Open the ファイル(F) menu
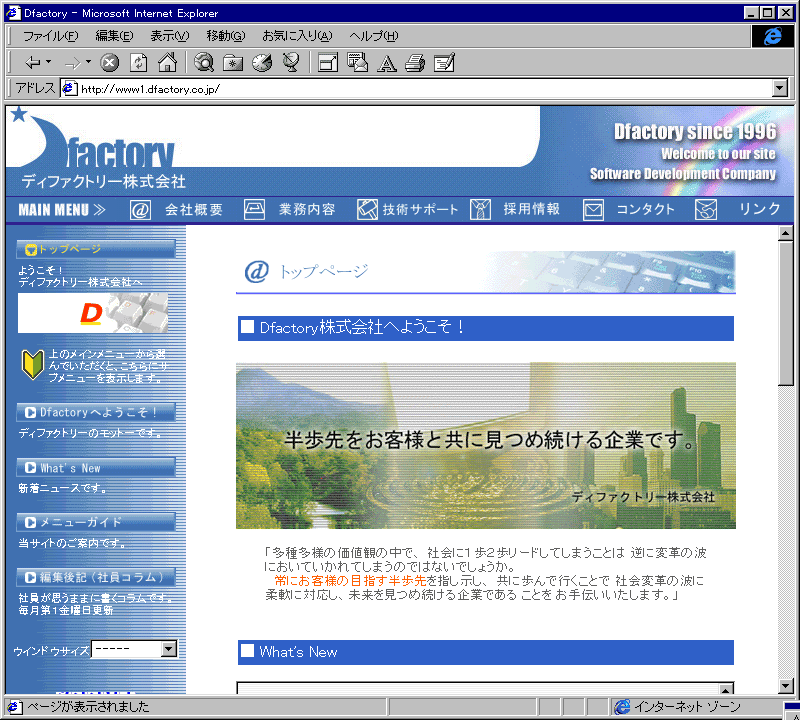800x720 pixels. 51,36
